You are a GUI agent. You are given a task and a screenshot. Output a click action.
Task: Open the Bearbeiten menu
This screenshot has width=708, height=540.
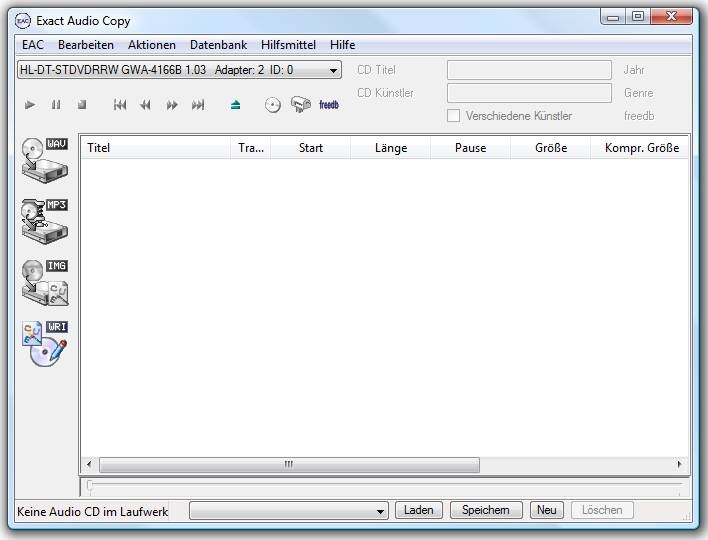point(86,45)
